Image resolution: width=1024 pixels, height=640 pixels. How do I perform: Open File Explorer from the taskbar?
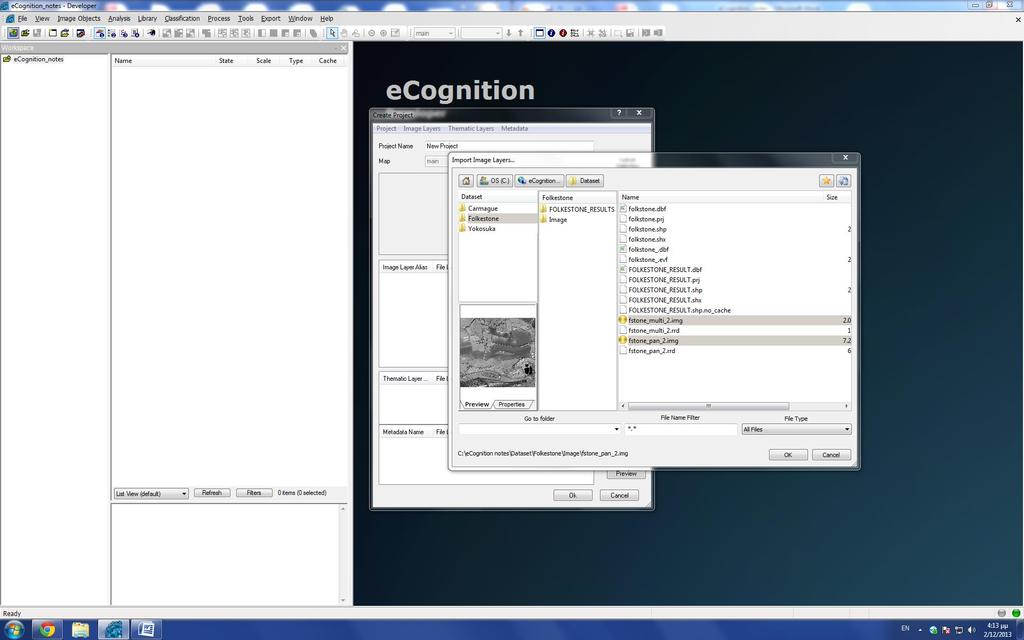(80, 630)
